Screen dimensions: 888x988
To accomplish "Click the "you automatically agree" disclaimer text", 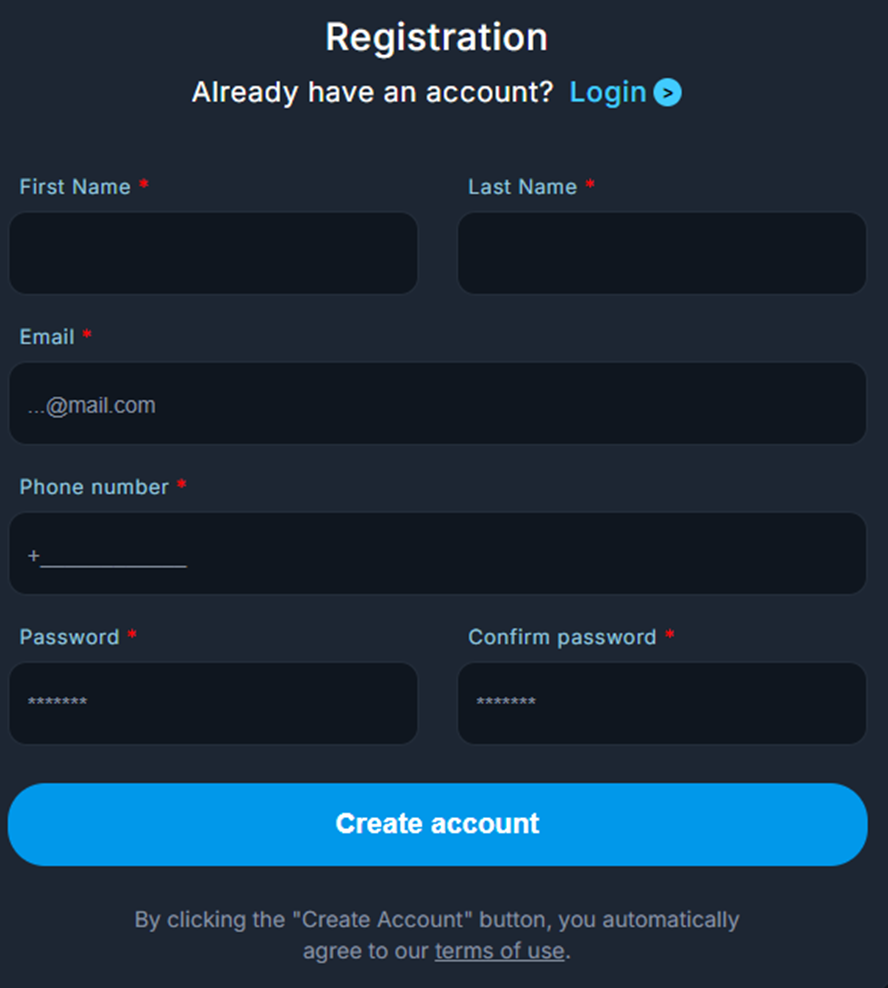I will coord(437,920).
